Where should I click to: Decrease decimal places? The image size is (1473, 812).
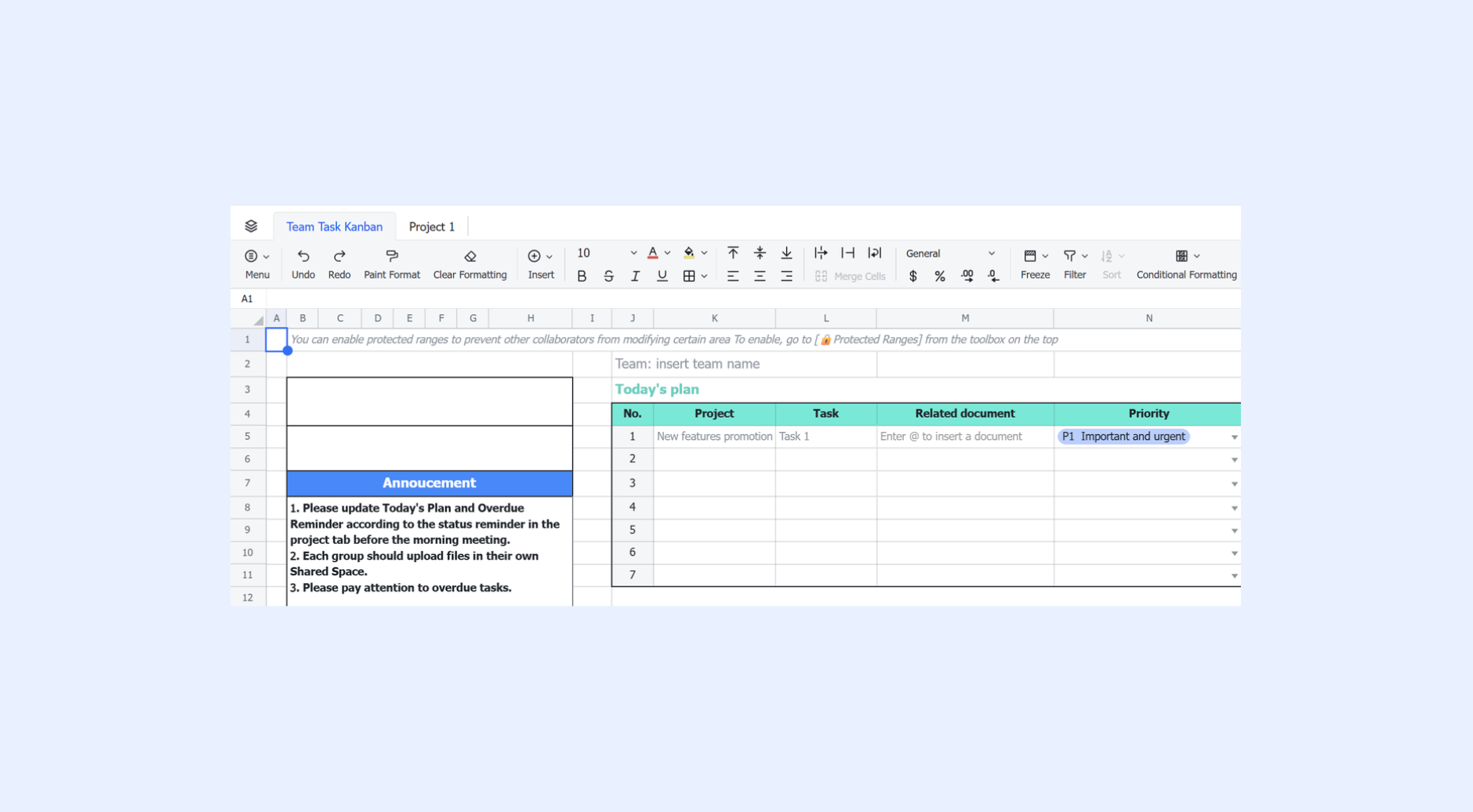(x=993, y=276)
